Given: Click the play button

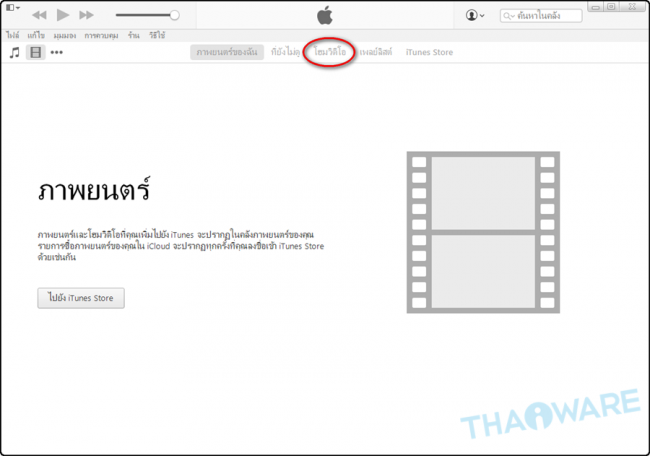Looking at the screenshot, I should (x=63, y=15).
